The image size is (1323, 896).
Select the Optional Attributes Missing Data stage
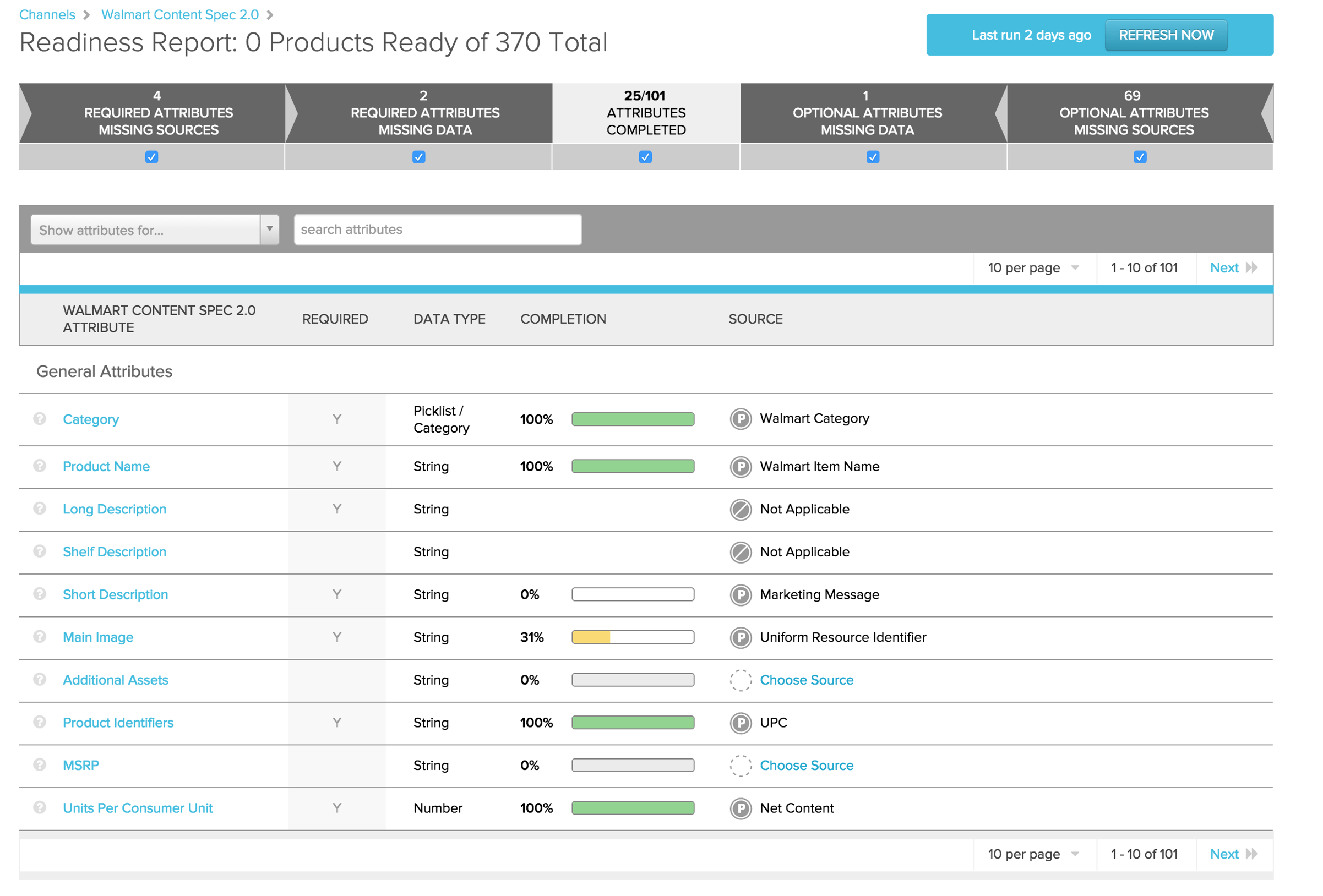(x=866, y=113)
